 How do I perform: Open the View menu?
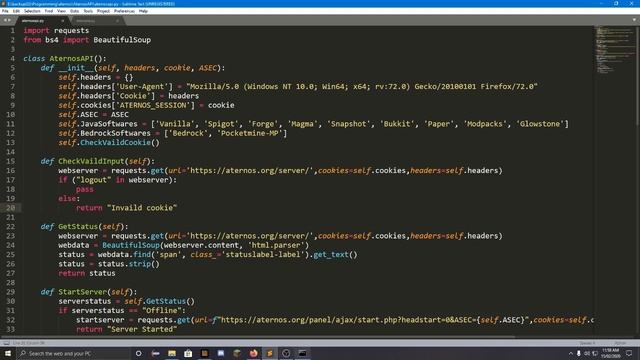(61, 11)
